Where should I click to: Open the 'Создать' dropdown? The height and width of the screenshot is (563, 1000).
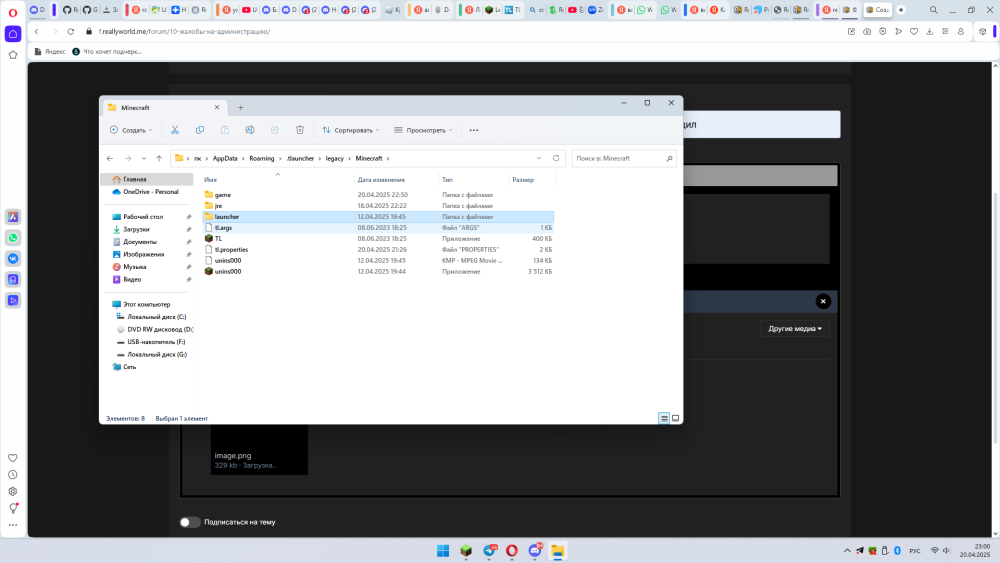tap(131, 130)
